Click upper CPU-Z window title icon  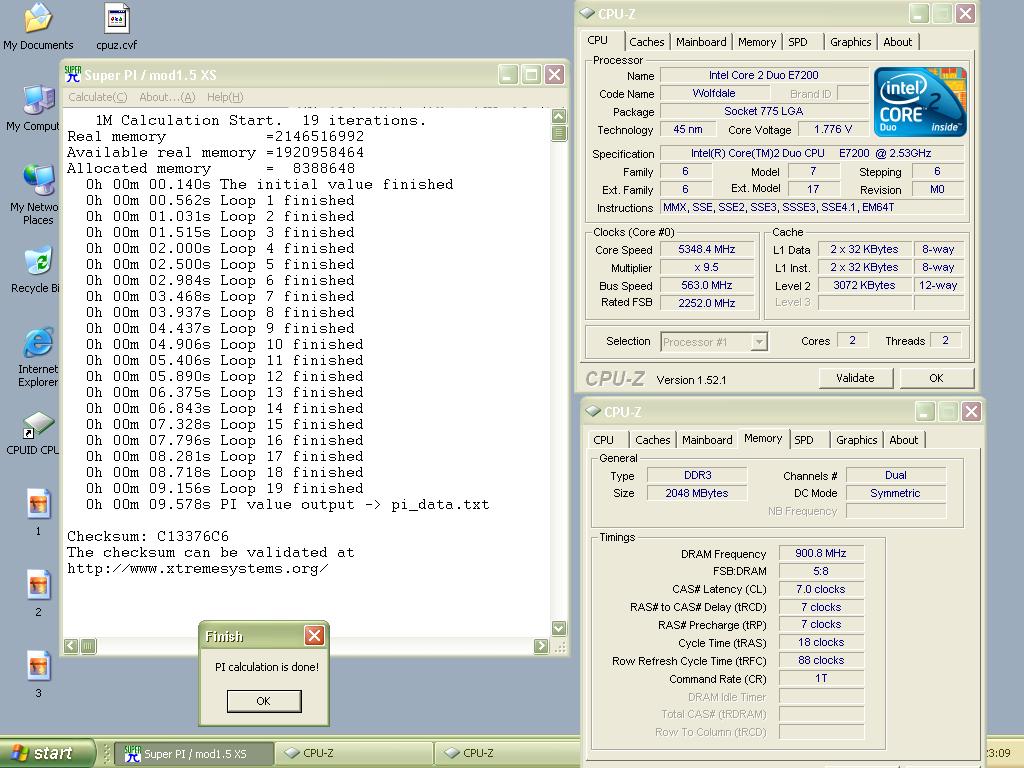(588, 13)
